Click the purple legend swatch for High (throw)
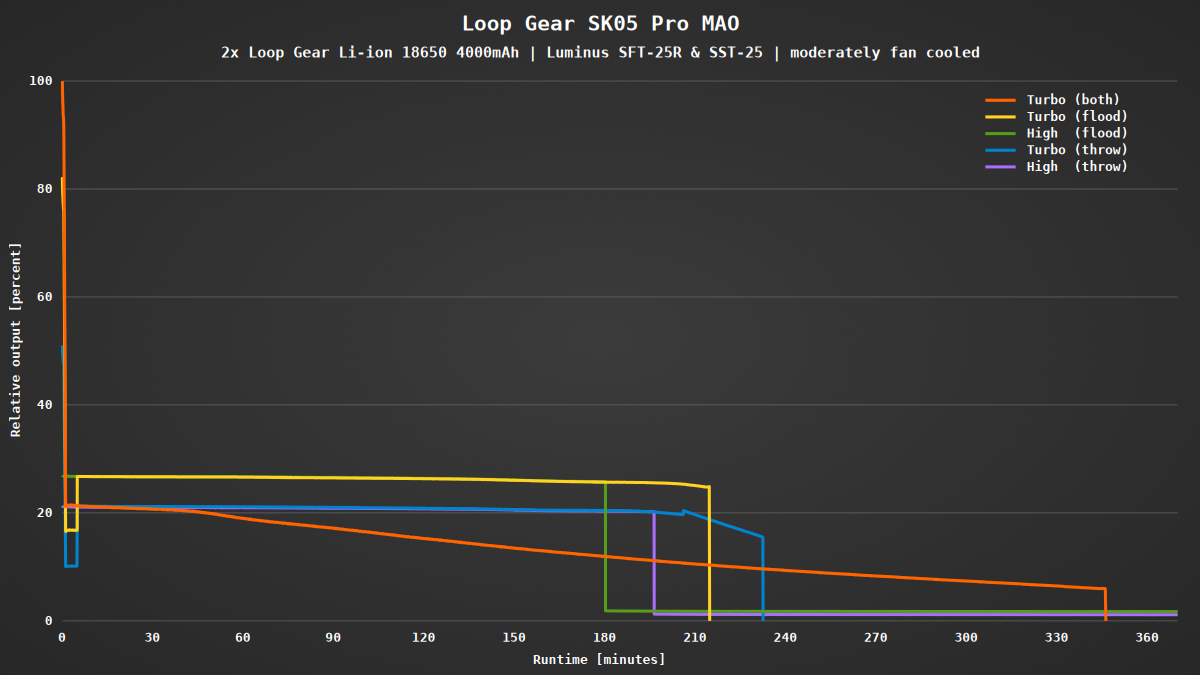Screen dimensions: 1200x675 (1000, 167)
